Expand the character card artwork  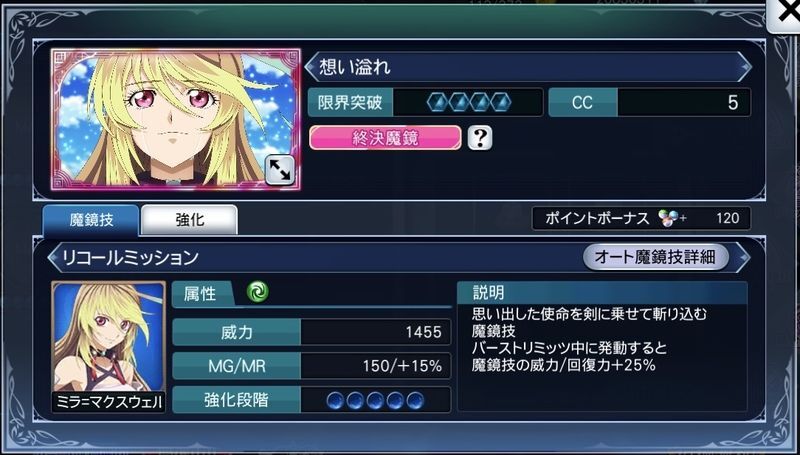click(x=280, y=170)
